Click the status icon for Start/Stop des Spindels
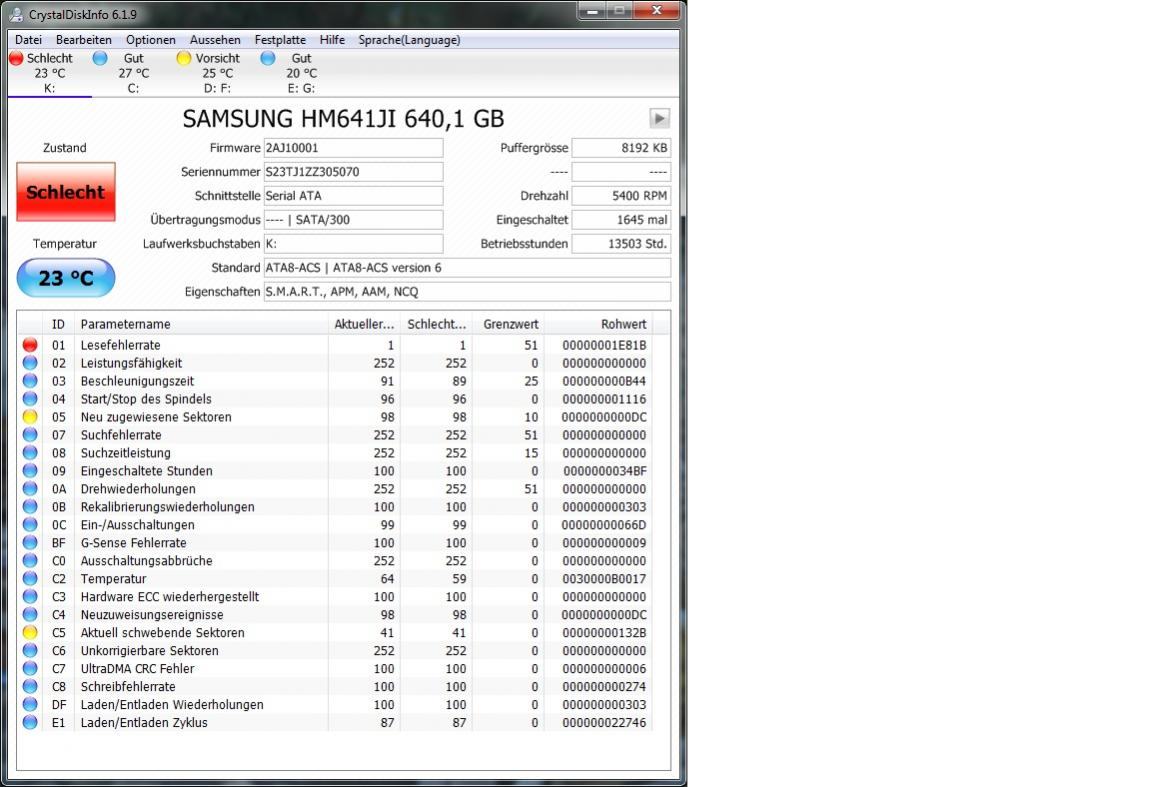The image size is (1151, 787). click(30, 399)
